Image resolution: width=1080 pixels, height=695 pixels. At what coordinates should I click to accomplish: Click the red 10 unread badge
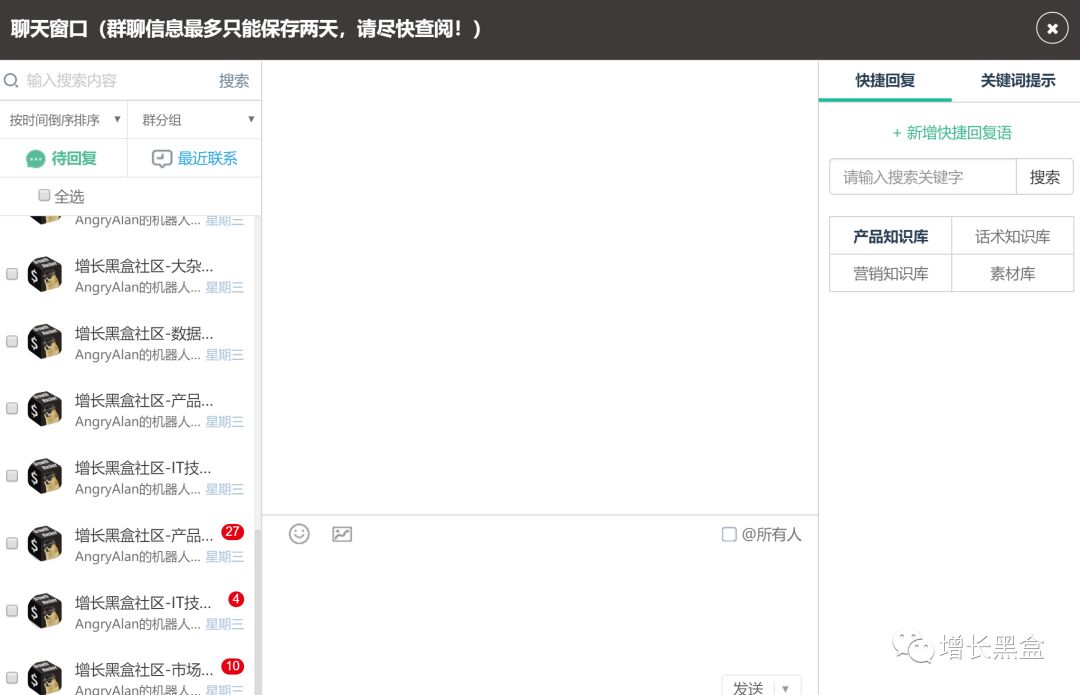[x=232, y=666]
